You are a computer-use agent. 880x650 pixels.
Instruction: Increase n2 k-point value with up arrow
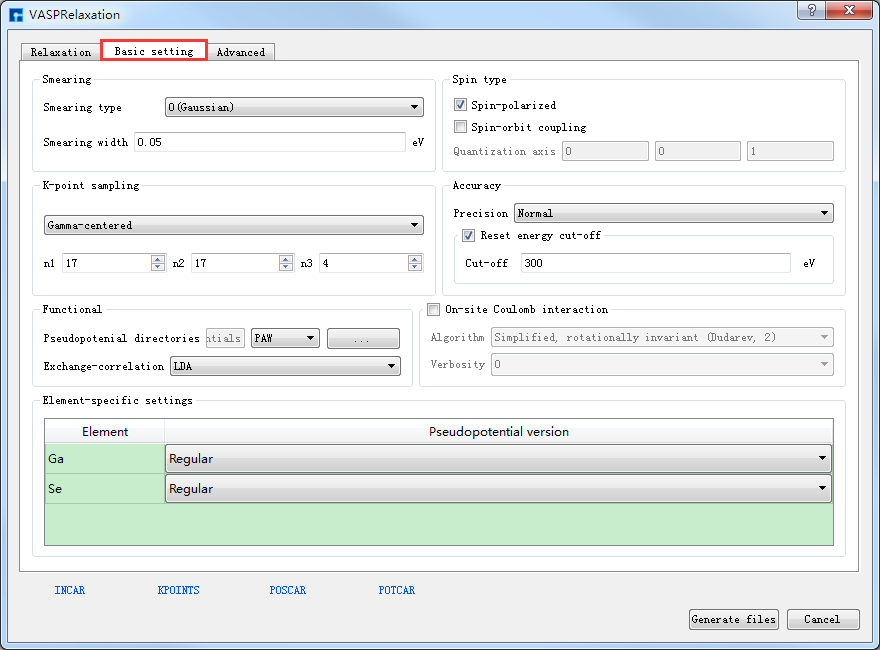(x=286, y=259)
